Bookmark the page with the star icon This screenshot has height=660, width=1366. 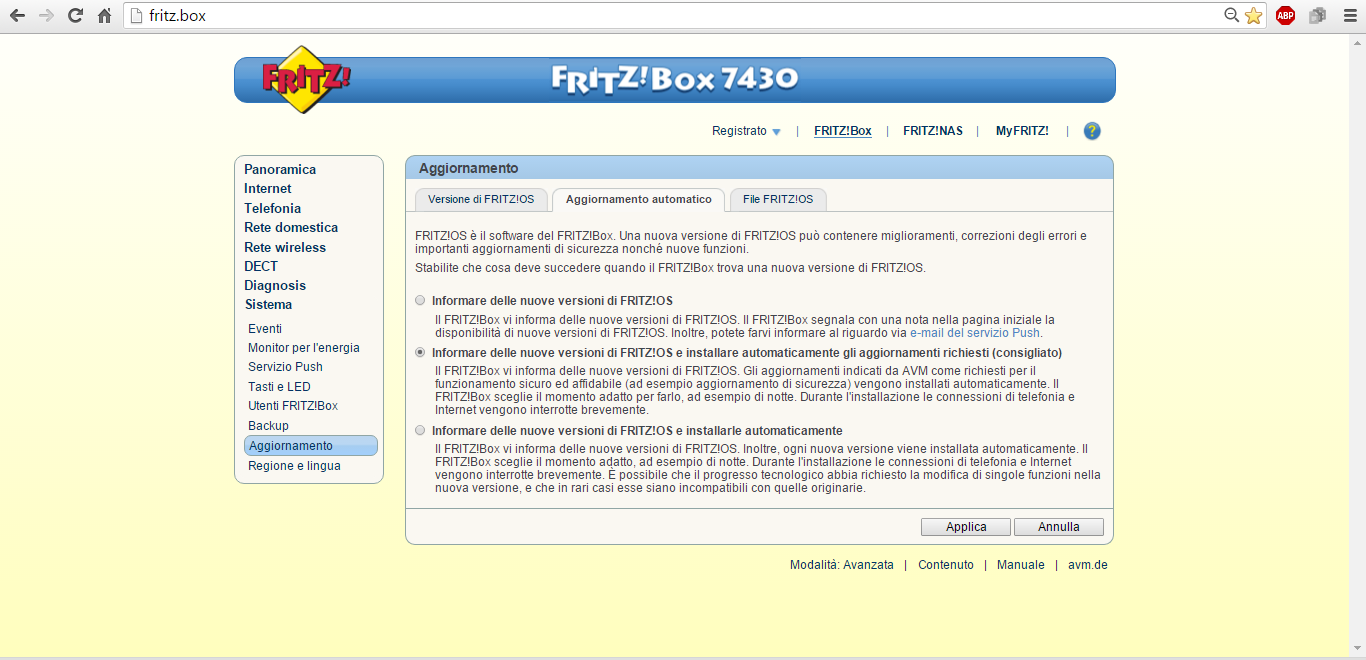[1253, 16]
